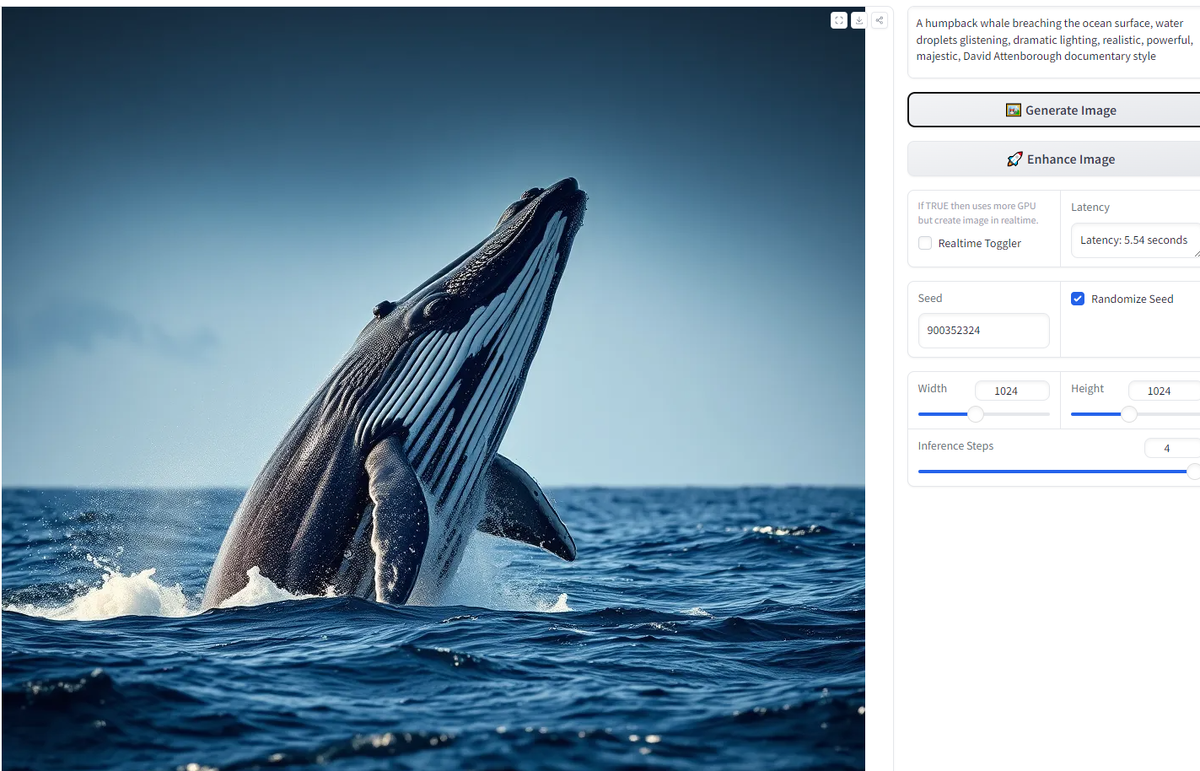Download the generated whale image

(859, 20)
